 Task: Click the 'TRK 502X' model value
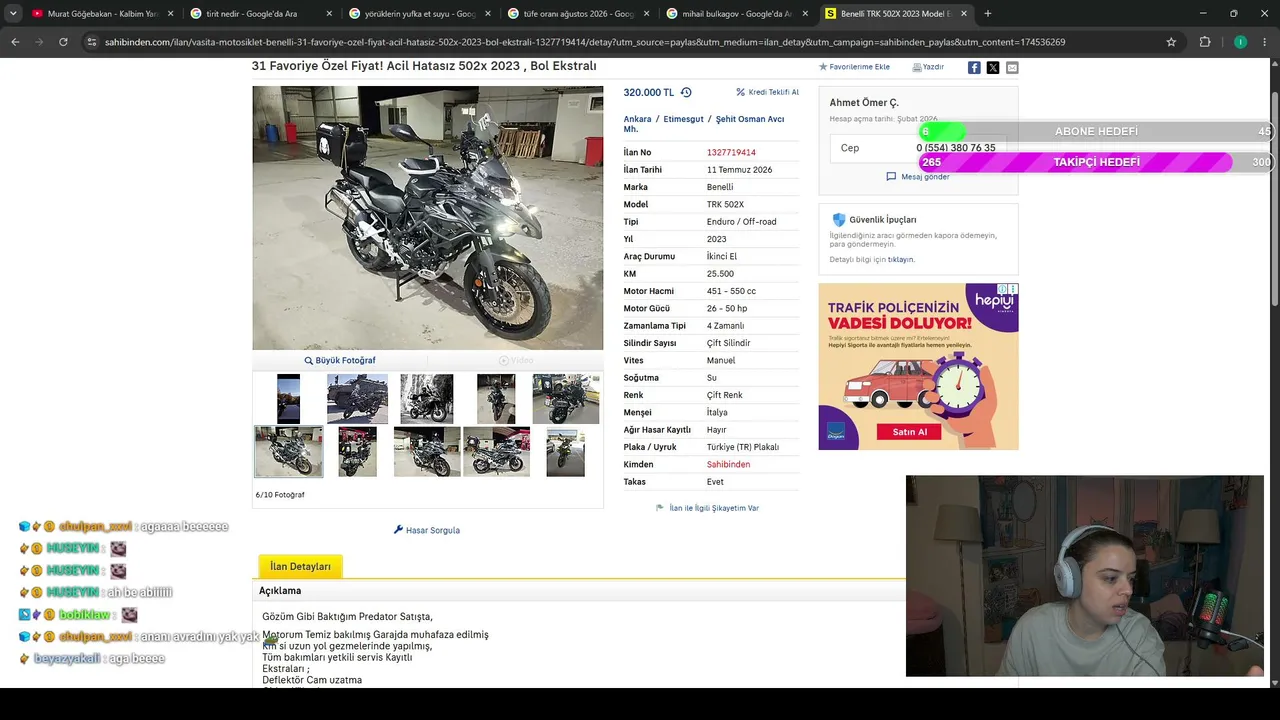725,205
